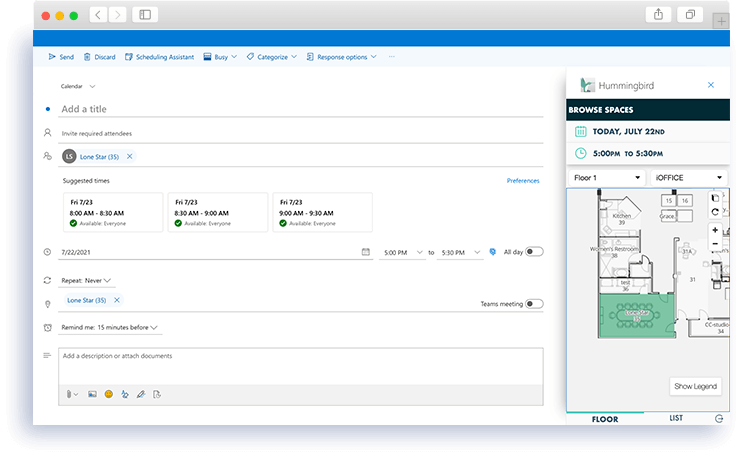743x457 pixels.
Task: Click the Hummingbird logo
Action: coord(587,85)
